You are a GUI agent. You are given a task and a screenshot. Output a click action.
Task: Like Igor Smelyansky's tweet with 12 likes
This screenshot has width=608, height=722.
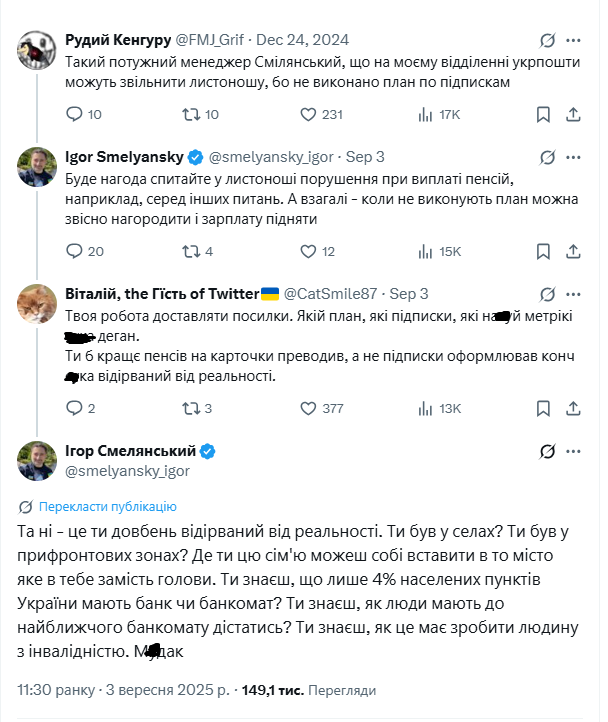[305, 251]
